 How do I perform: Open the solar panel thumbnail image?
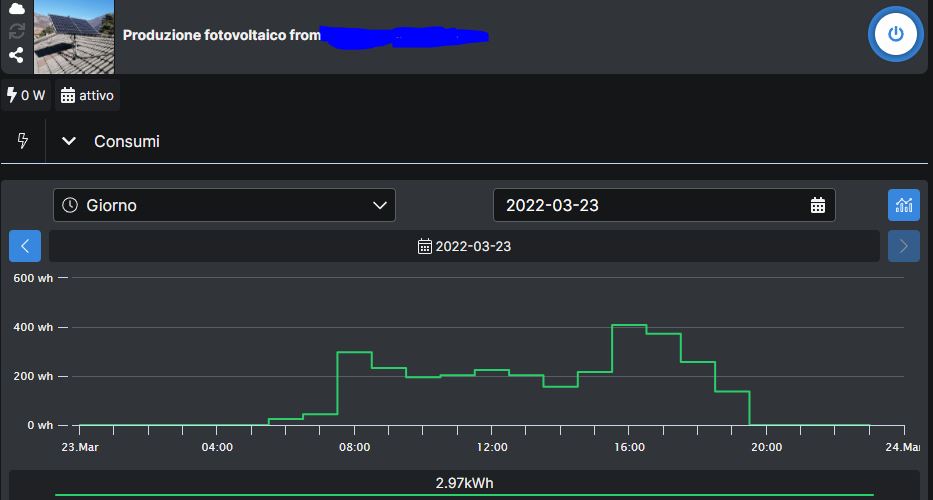[74, 37]
